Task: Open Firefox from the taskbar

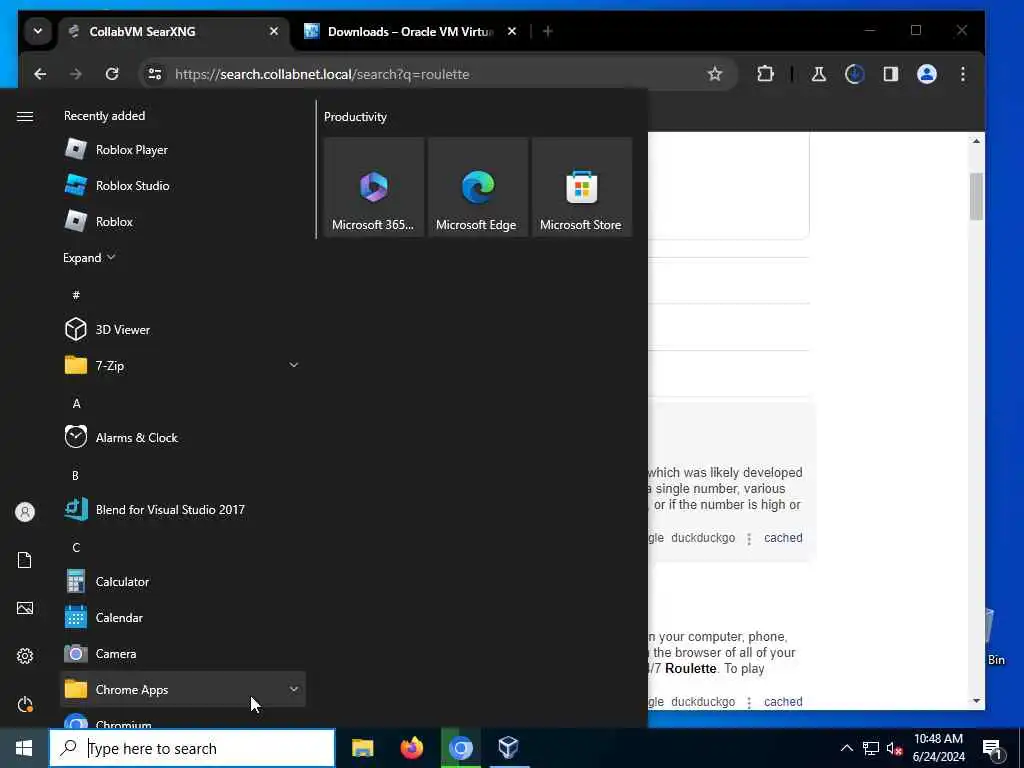Action: pos(411,748)
